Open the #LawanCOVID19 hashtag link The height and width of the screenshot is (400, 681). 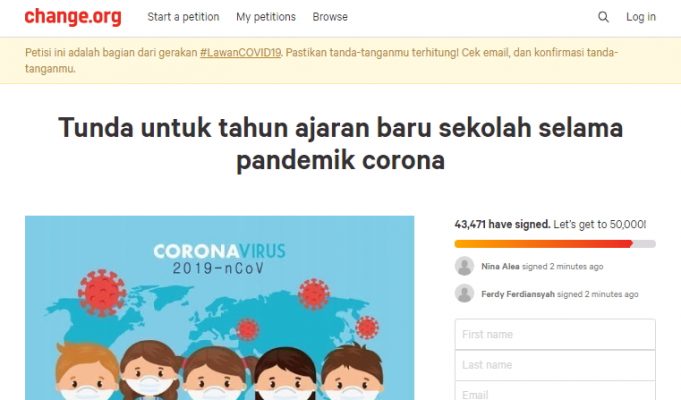click(x=240, y=53)
